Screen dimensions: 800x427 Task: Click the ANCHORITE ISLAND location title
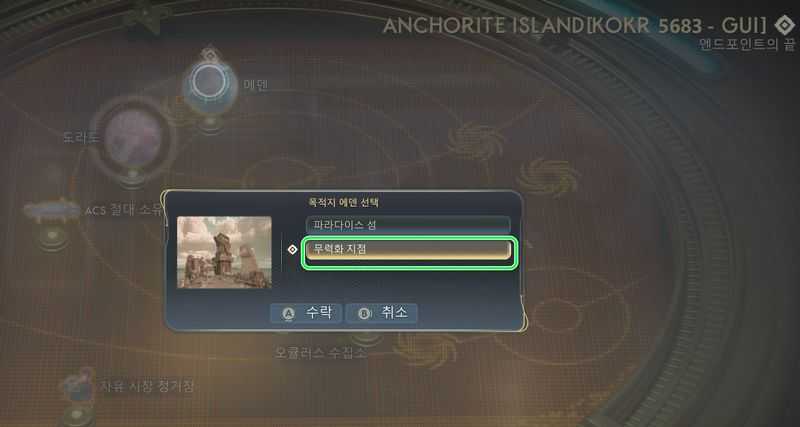574,26
